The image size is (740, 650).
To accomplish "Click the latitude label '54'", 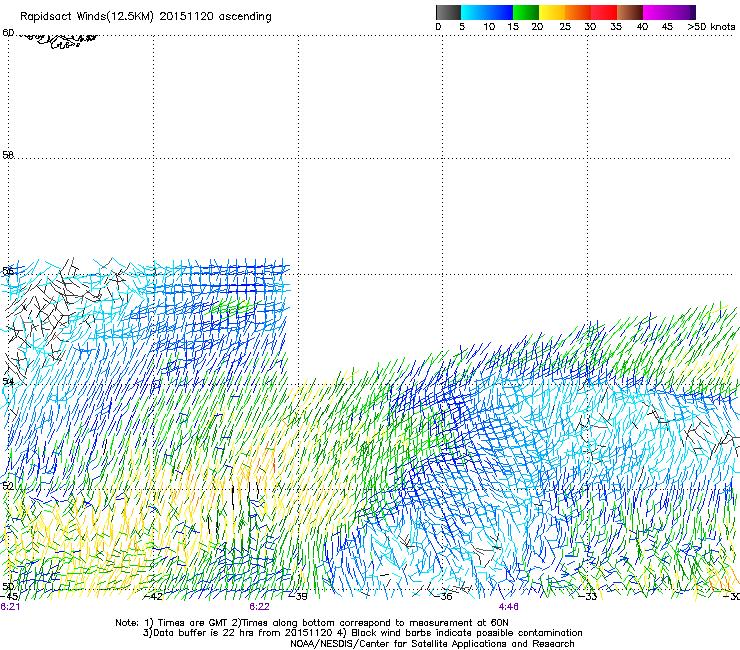I will point(8,381).
